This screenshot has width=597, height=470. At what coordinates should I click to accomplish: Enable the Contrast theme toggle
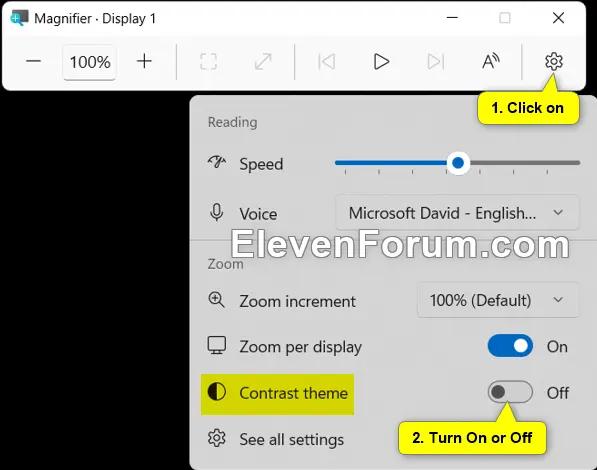pos(510,392)
